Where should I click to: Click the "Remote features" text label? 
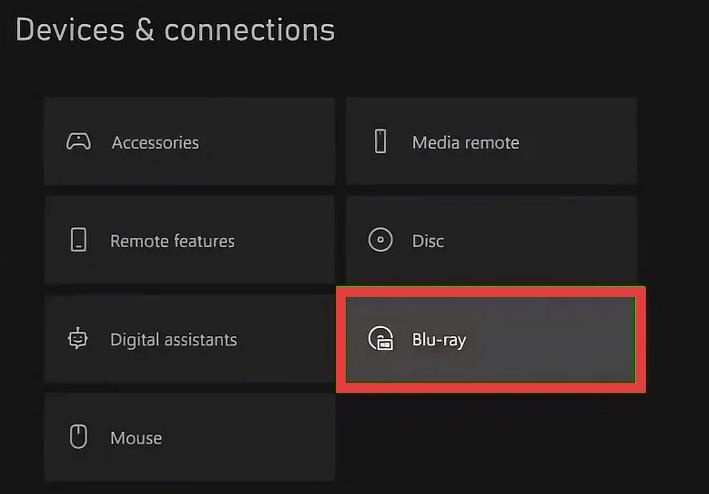(x=172, y=241)
